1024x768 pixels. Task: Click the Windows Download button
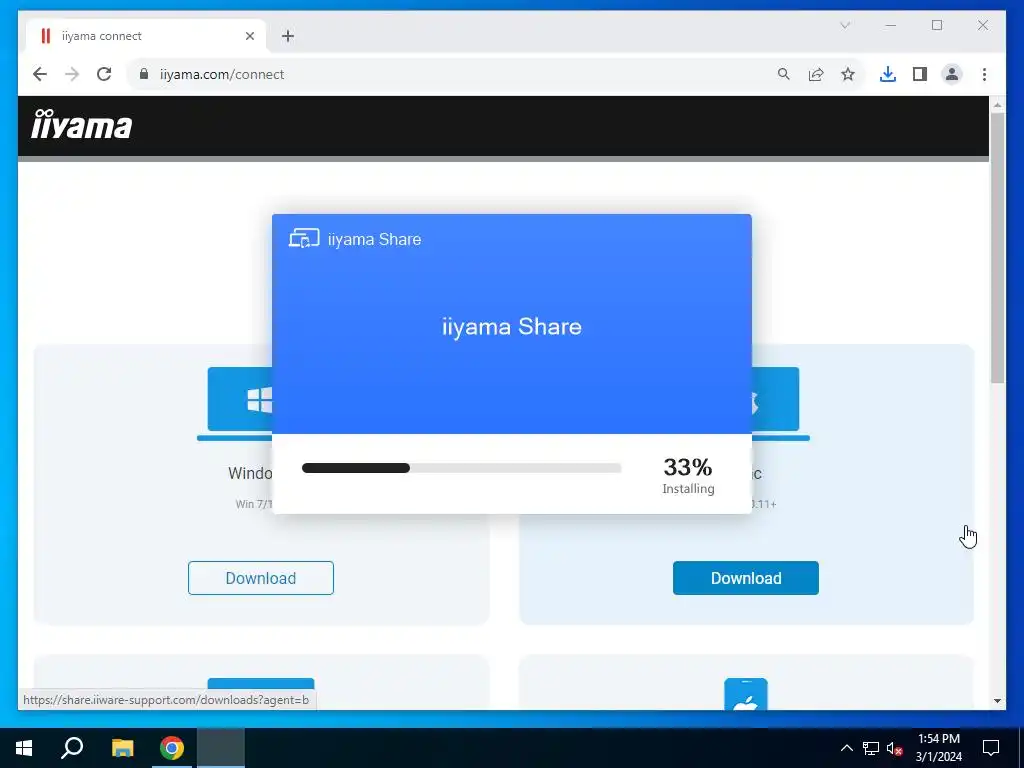261,578
